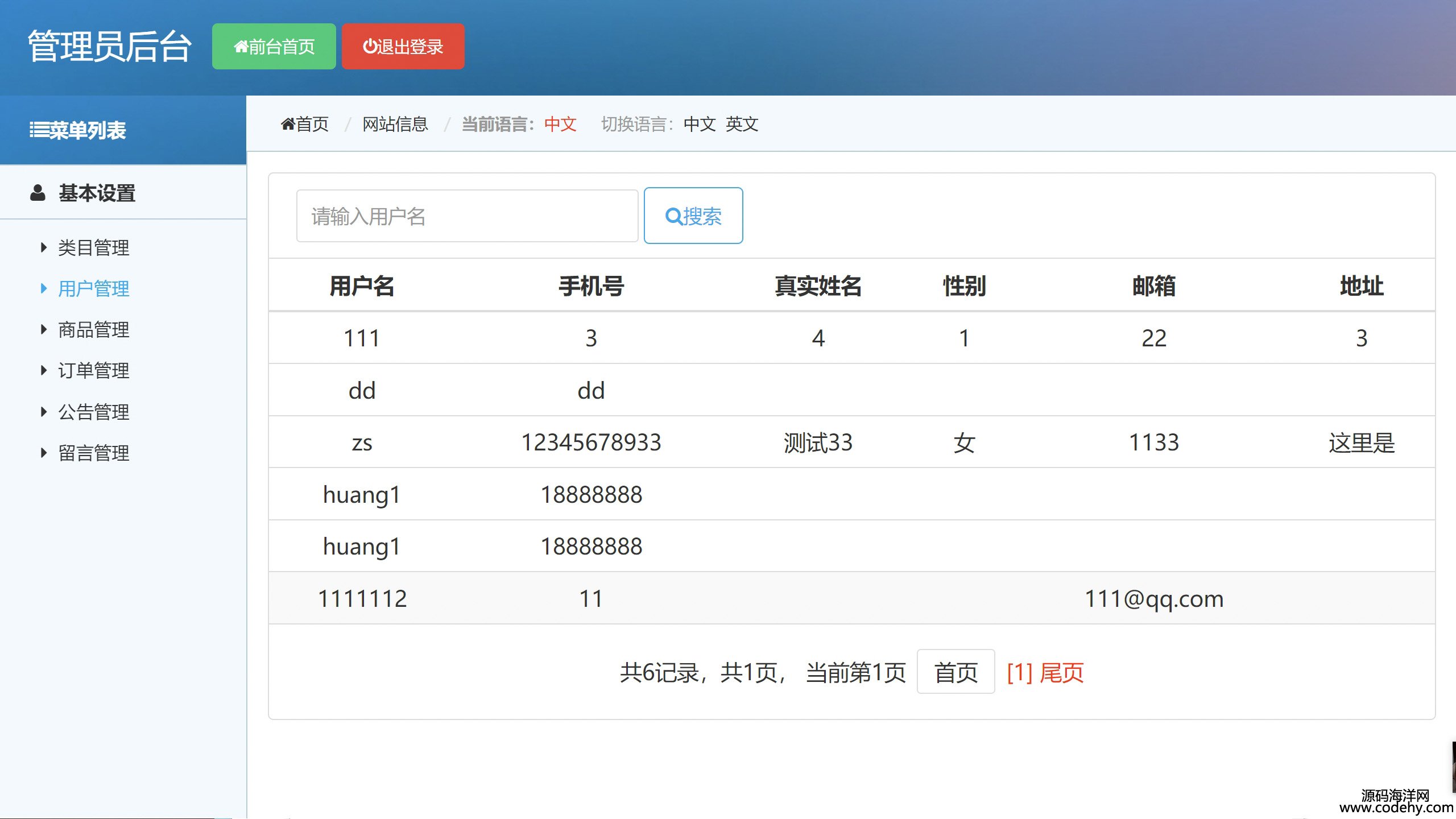Open the 留言管理 menu item
This screenshot has height=819, width=1456.
94,453
